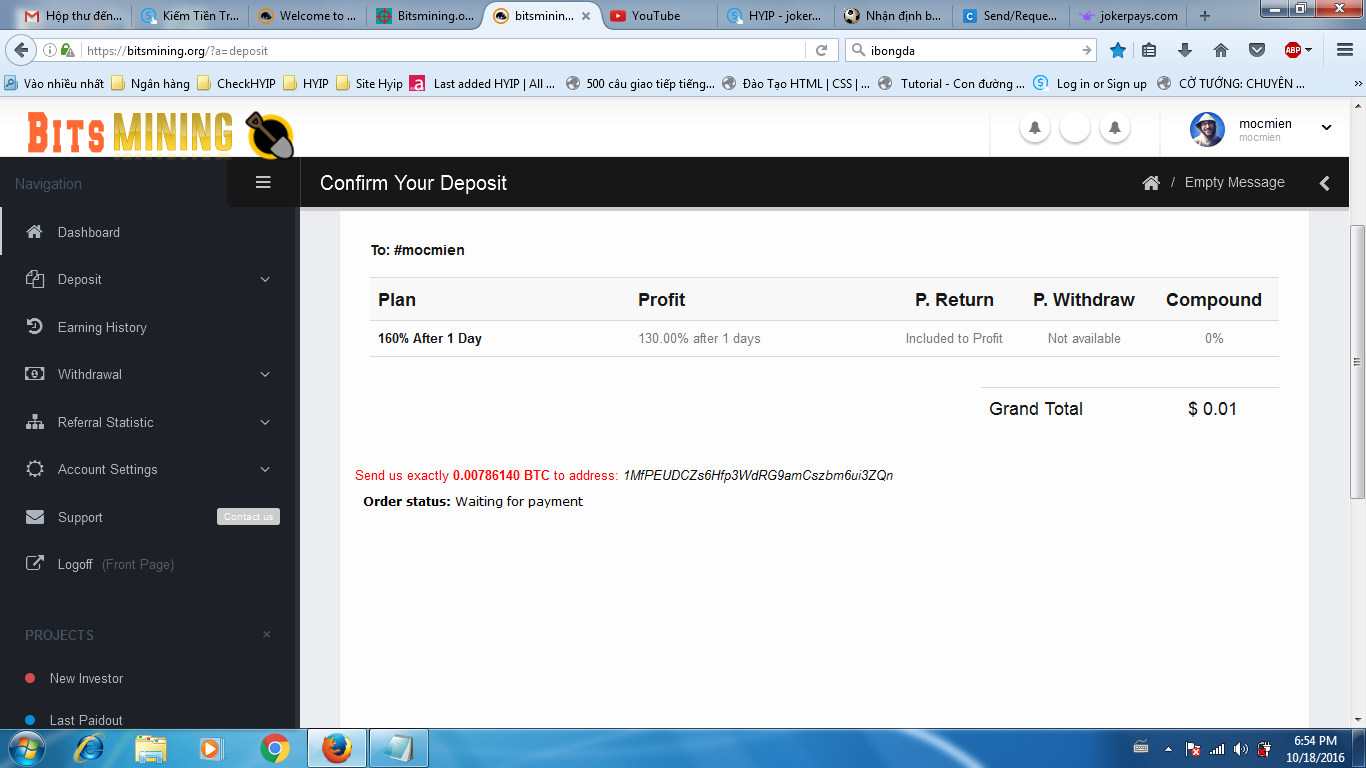Open the Windows Start button
This screenshot has width=1366, height=768.
[x=26, y=748]
